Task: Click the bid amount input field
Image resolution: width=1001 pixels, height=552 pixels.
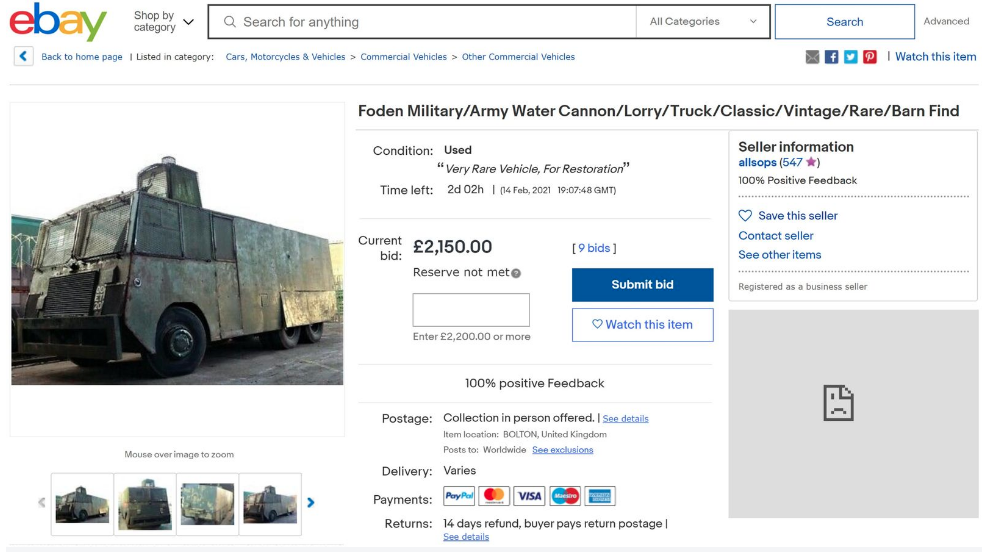Action: tap(471, 310)
